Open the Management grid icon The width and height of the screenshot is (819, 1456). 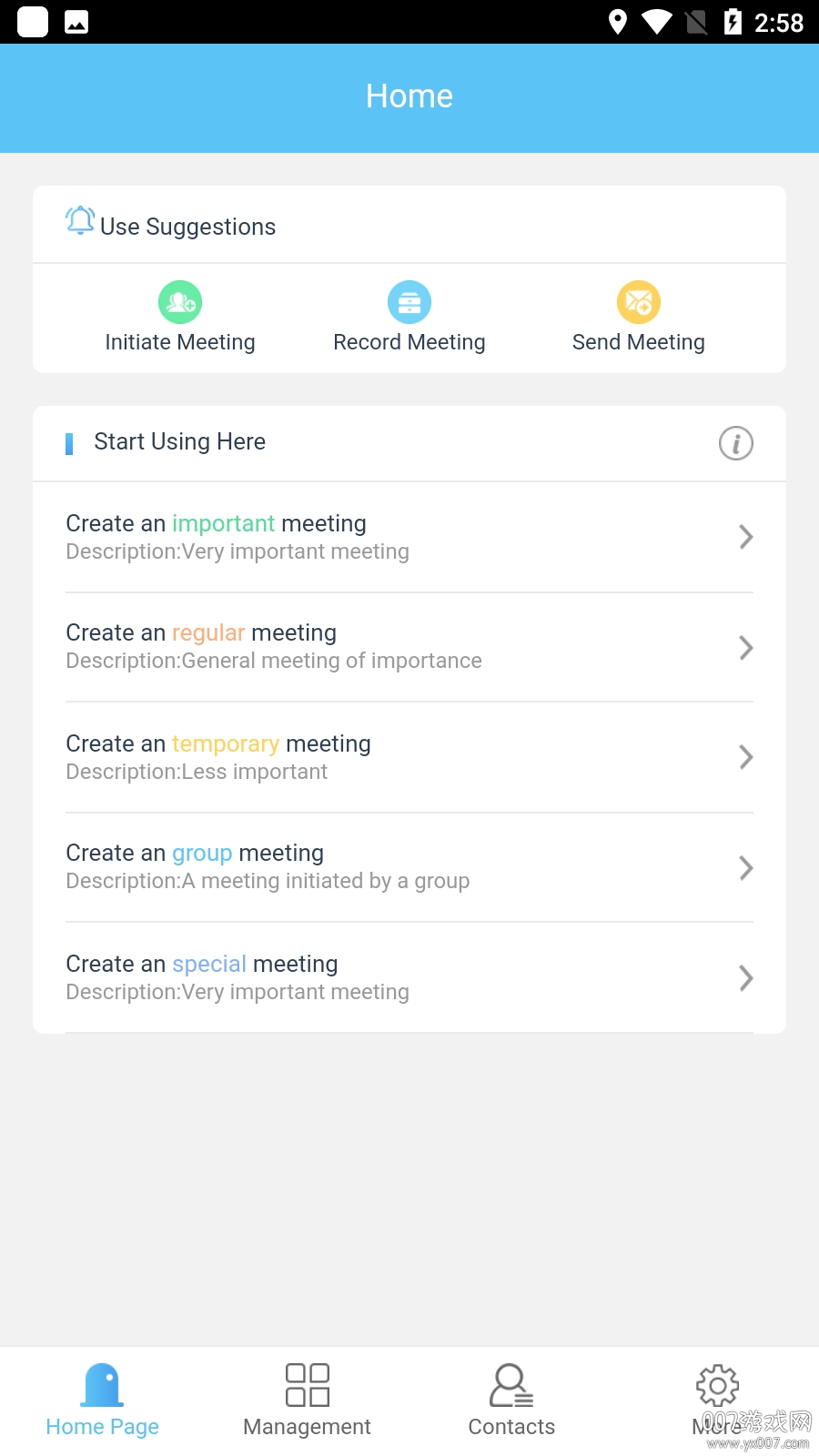(x=308, y=1385)
